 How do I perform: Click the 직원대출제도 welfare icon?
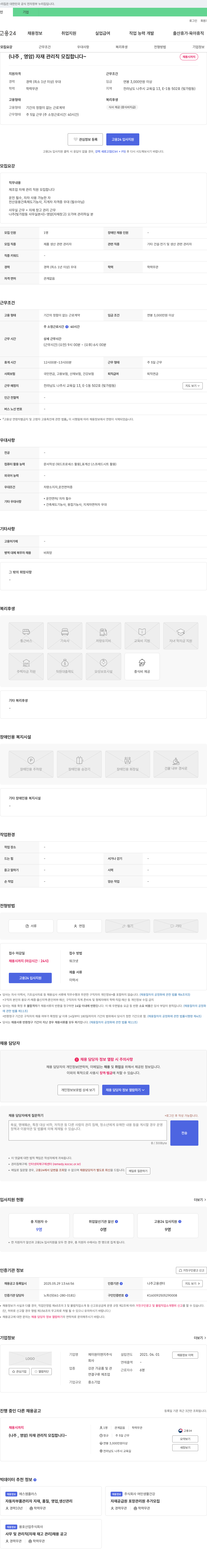65,667
